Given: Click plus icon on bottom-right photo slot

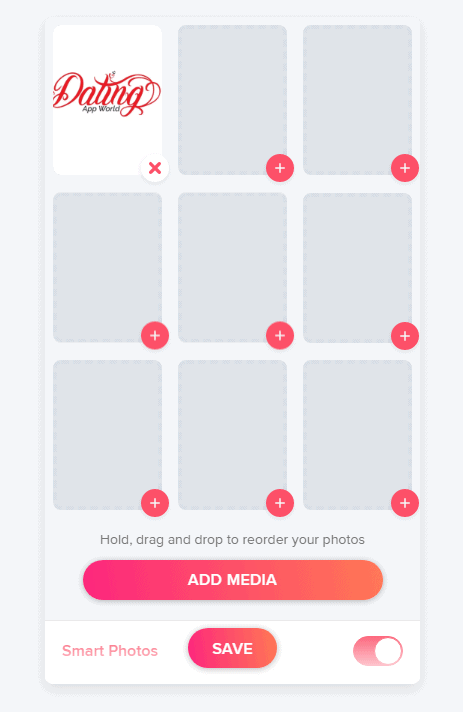Looking at the screenshot, I should click(405, 503).
